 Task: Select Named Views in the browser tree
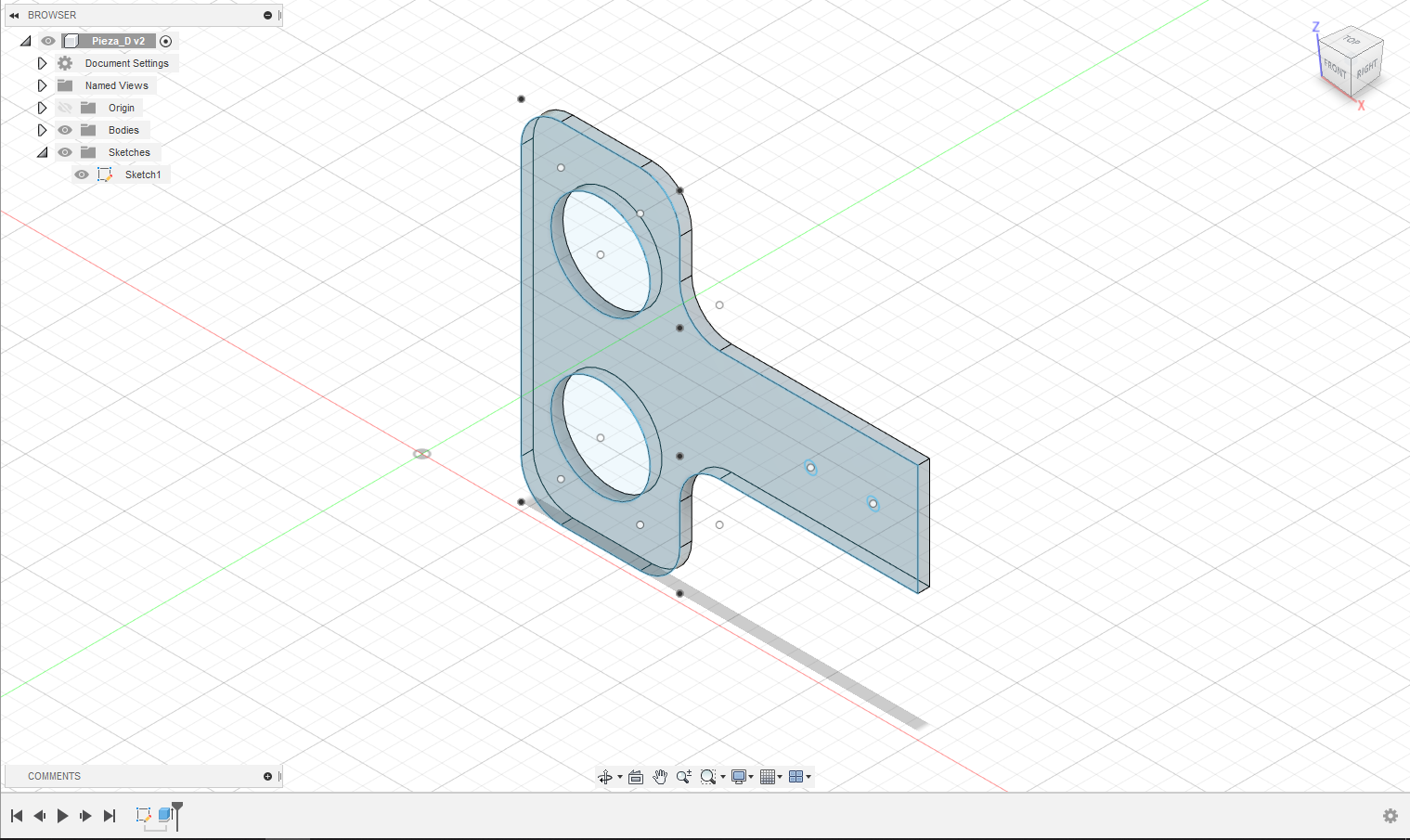coord(117,85)
